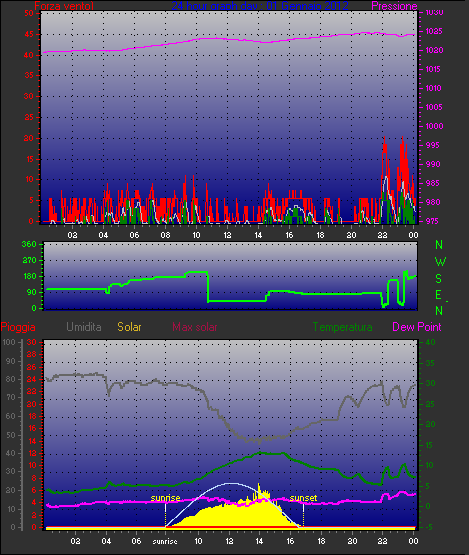Click the white 'sunrise' tick on the time axis

click(x=165, y=542)
